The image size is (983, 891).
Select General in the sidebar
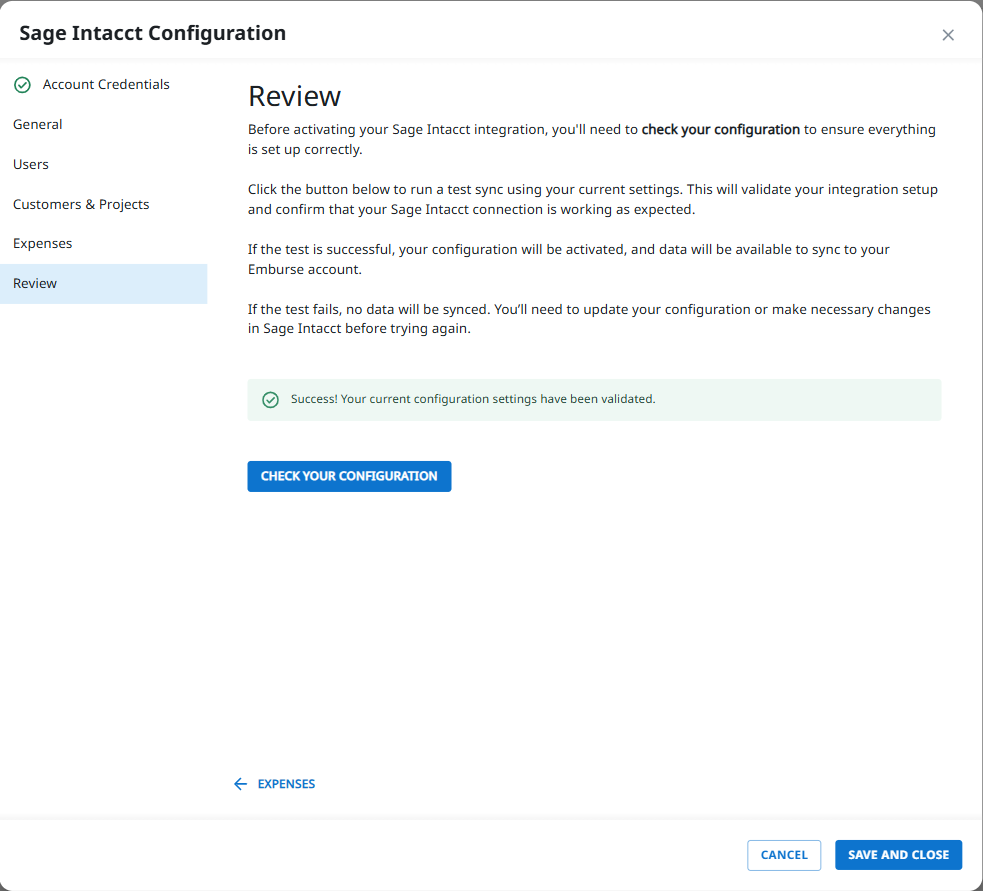pos(38,124)
